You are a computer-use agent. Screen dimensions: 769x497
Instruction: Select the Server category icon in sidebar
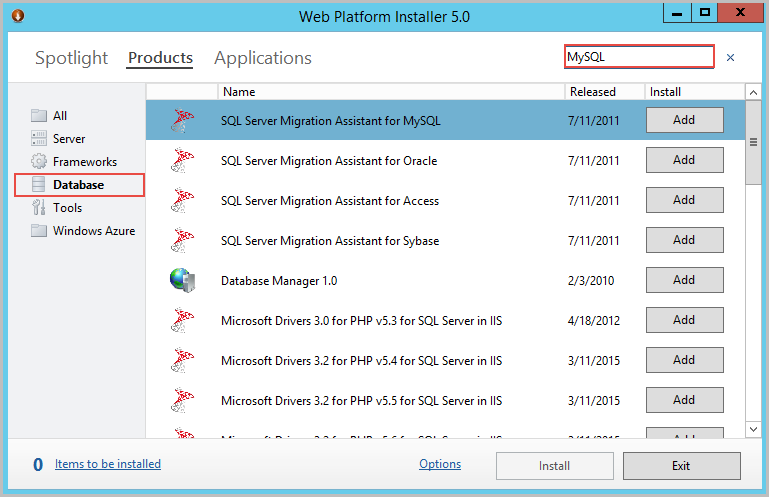point(39,139)
